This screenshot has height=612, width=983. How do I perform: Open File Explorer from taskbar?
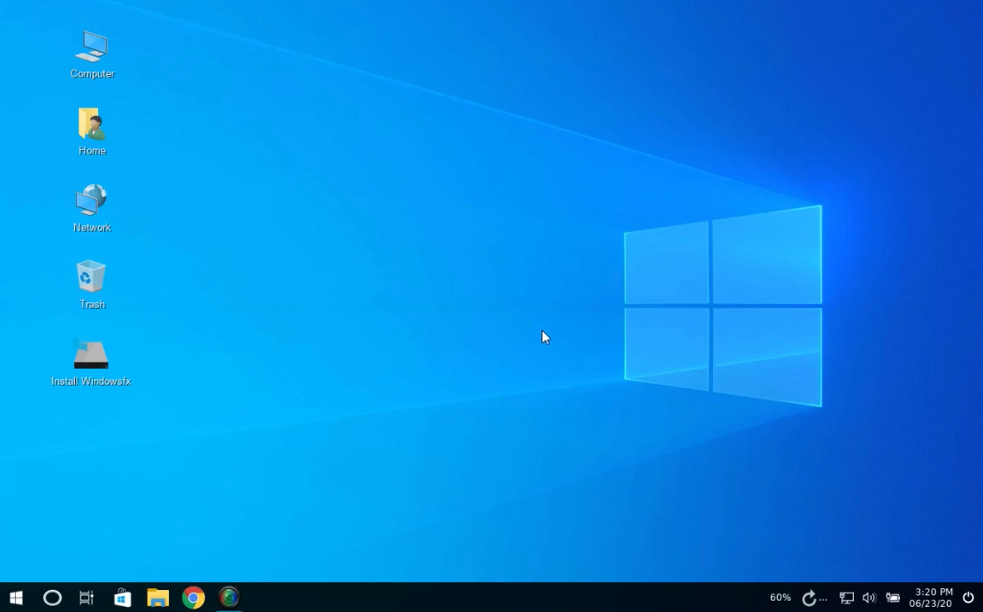click(158, 598)
